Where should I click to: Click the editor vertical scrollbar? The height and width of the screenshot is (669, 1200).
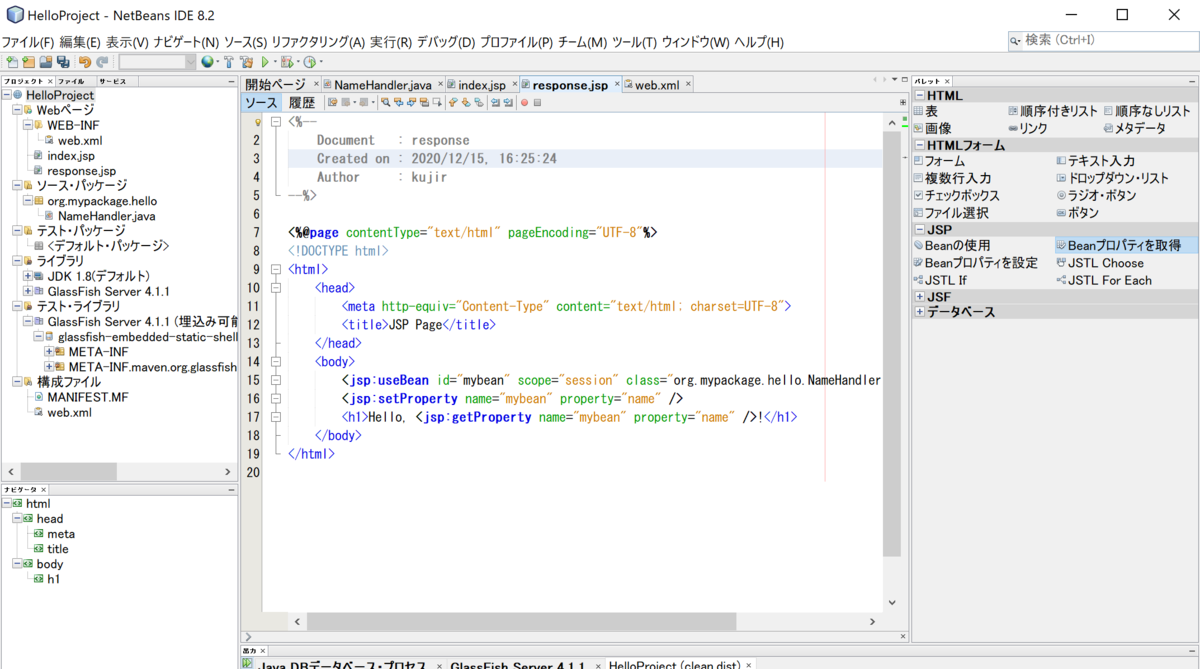pos(892,343)
